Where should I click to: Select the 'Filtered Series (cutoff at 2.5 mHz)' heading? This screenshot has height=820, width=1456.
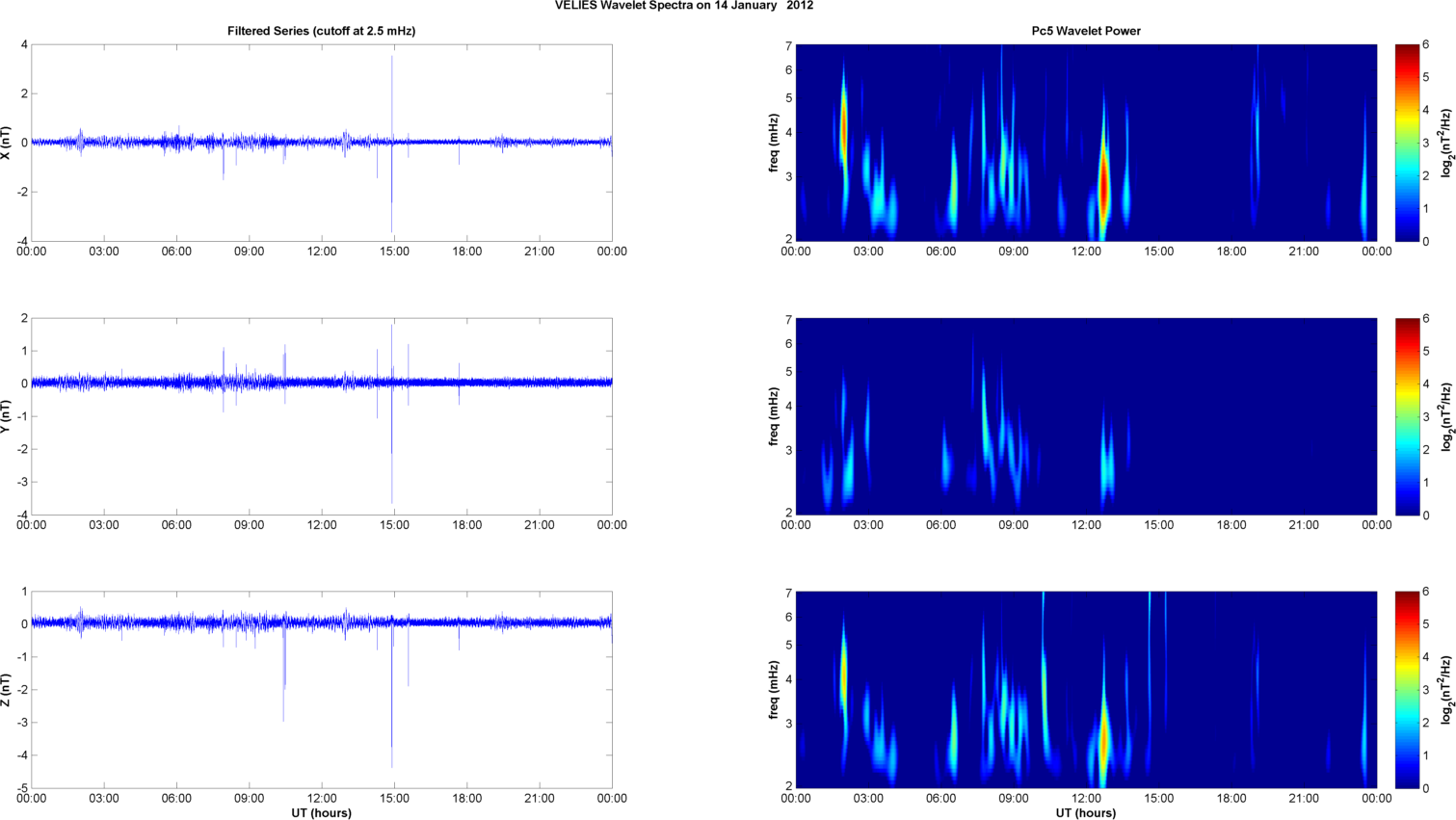(x=321, y=31)
